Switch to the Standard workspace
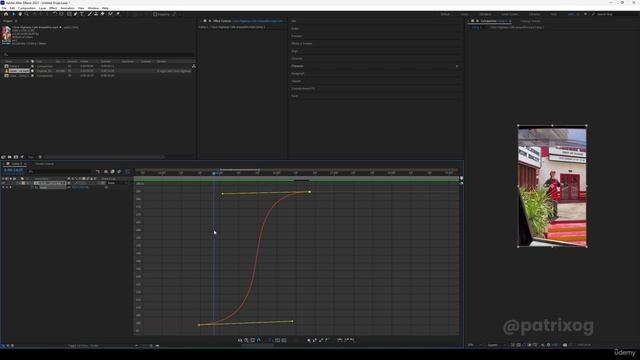640x360 pixels. pos(485,14)
